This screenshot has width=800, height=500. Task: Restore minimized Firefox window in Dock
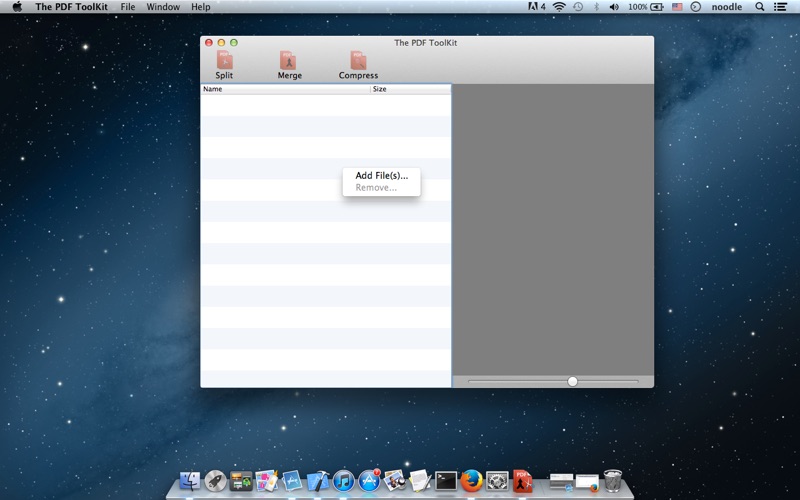click(587, 482)
